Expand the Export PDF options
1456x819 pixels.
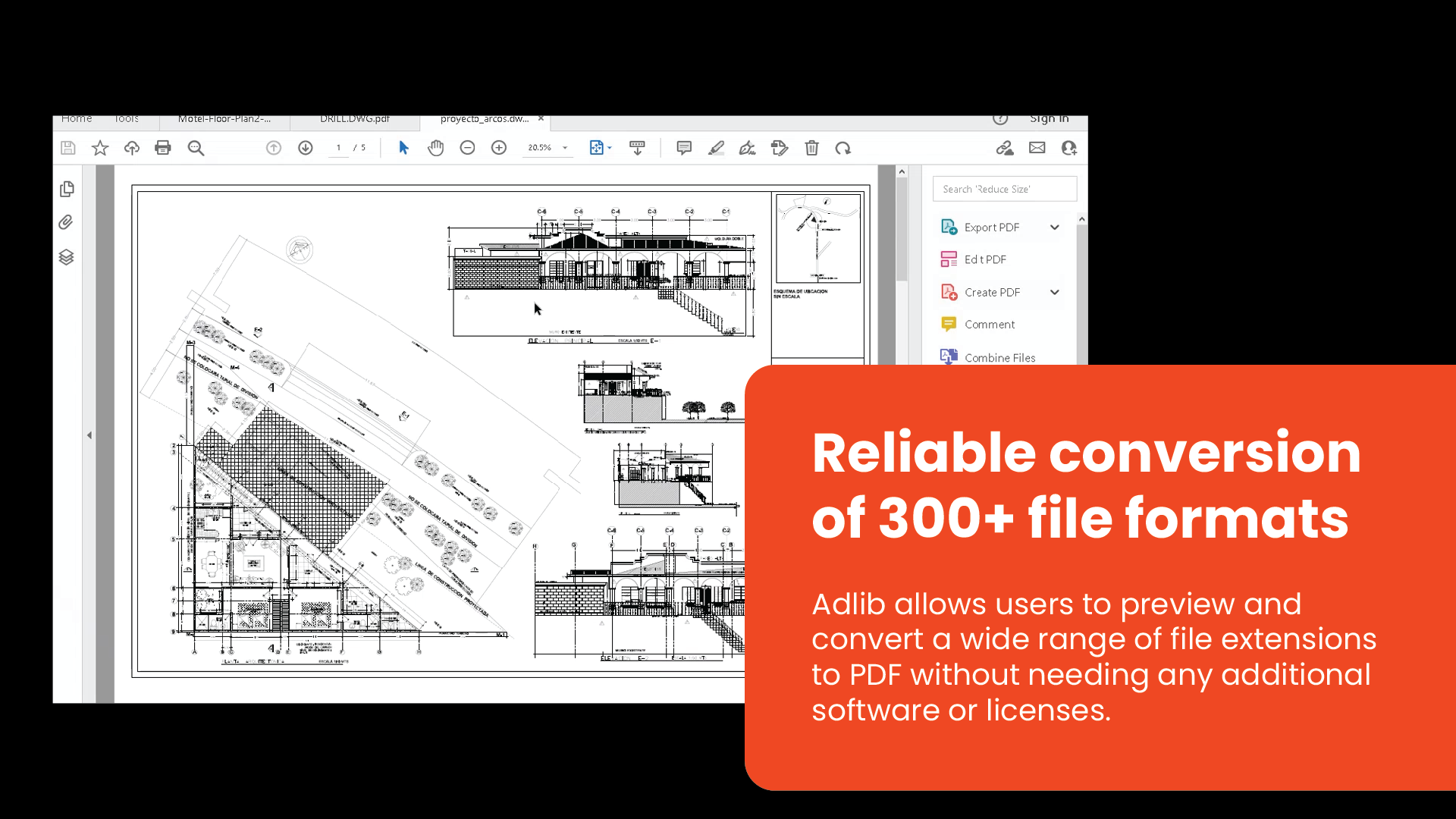pos(1054,227)
